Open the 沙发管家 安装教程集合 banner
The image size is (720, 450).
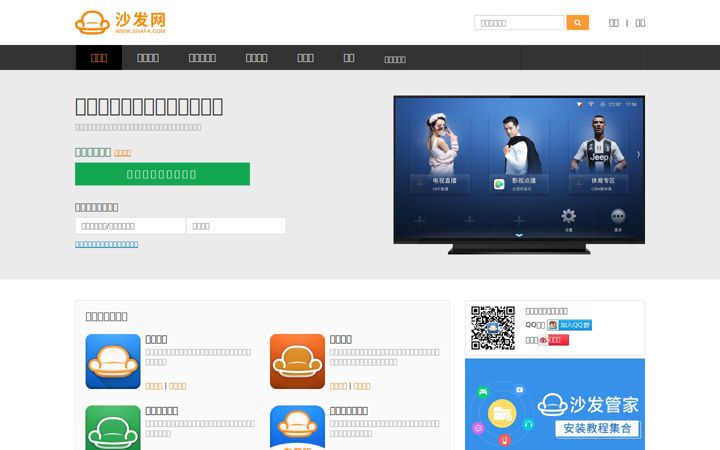[555, 404]
